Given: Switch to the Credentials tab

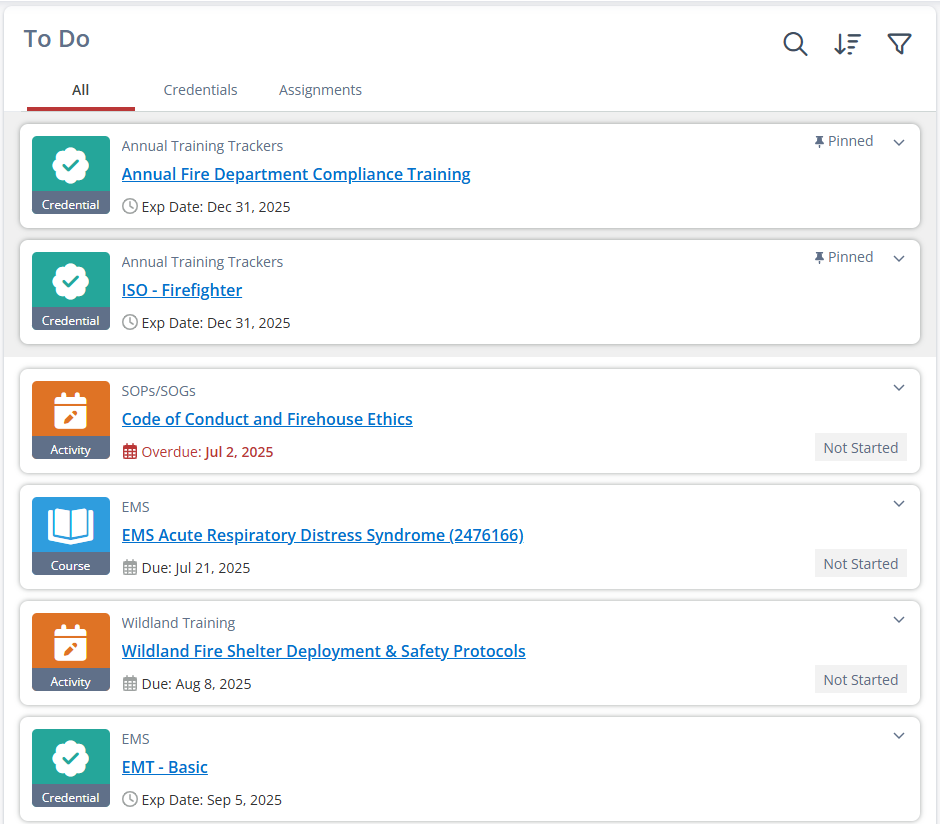Looking at the screenshot, I should point(200,90).
